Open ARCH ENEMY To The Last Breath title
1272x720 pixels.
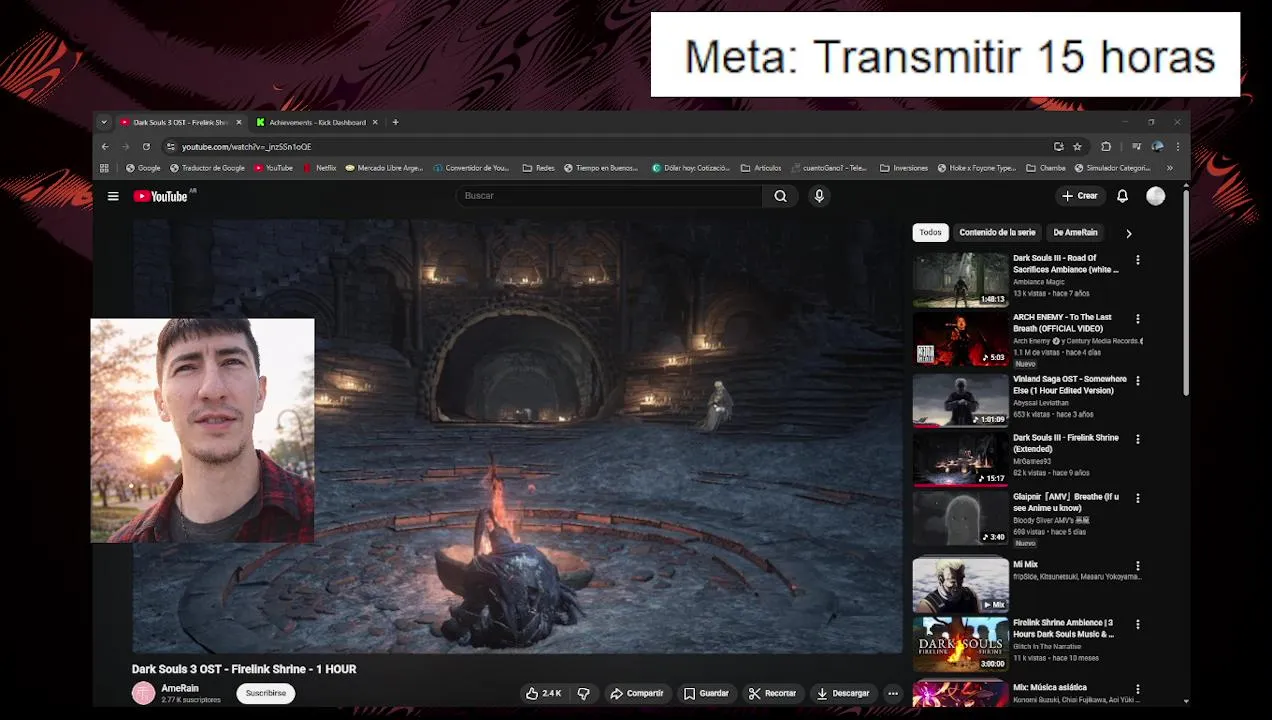click(x=1062, y=323)
